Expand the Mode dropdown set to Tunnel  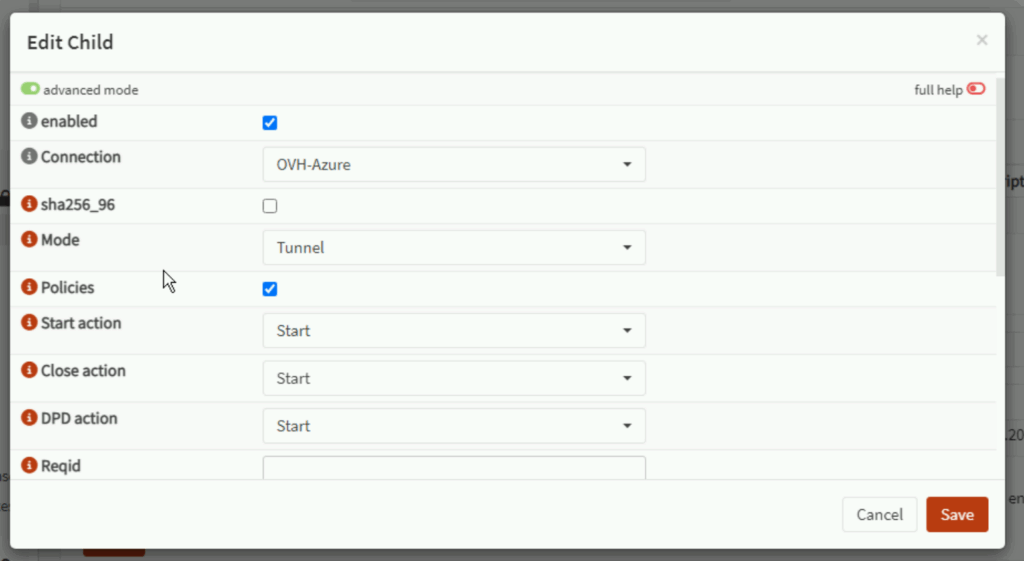(x=454, y=248)
